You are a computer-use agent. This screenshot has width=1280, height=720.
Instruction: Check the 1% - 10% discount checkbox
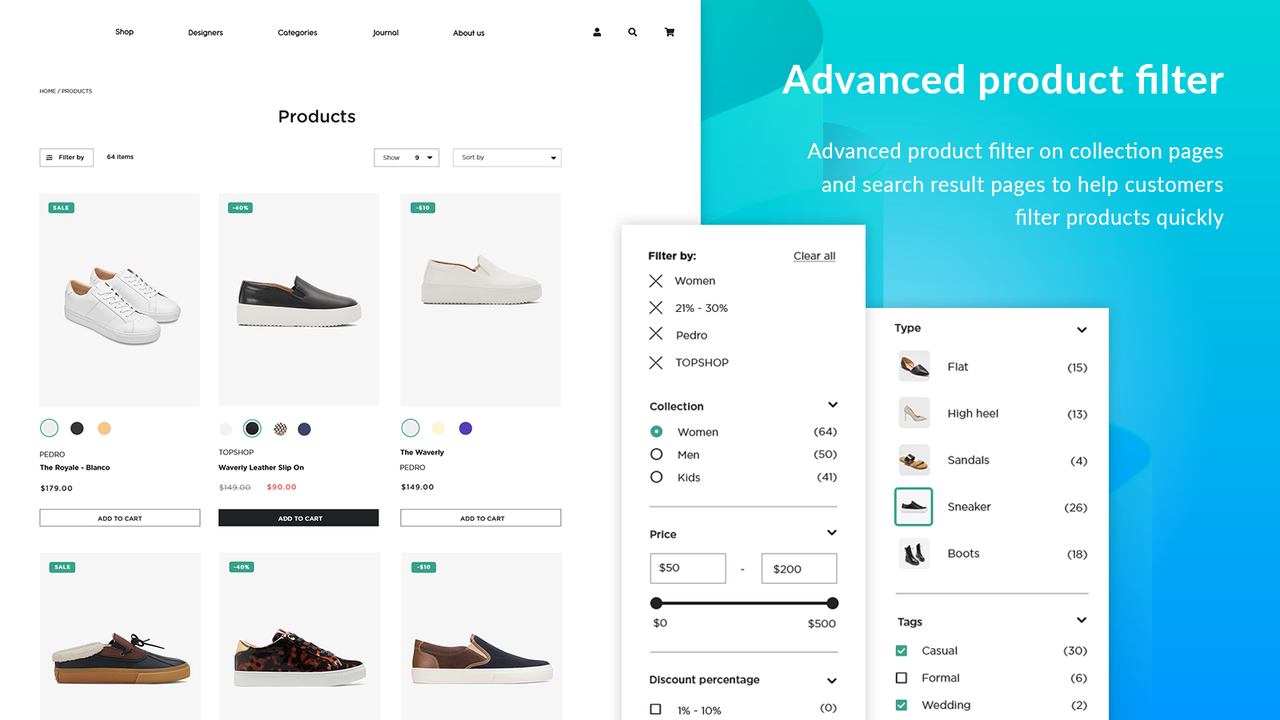655,709
